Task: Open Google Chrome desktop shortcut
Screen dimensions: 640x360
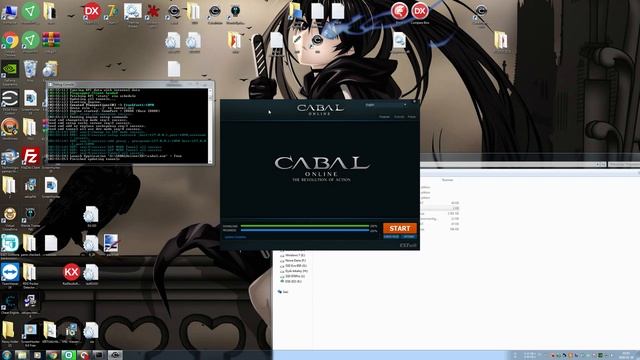Action: (10, 41)
